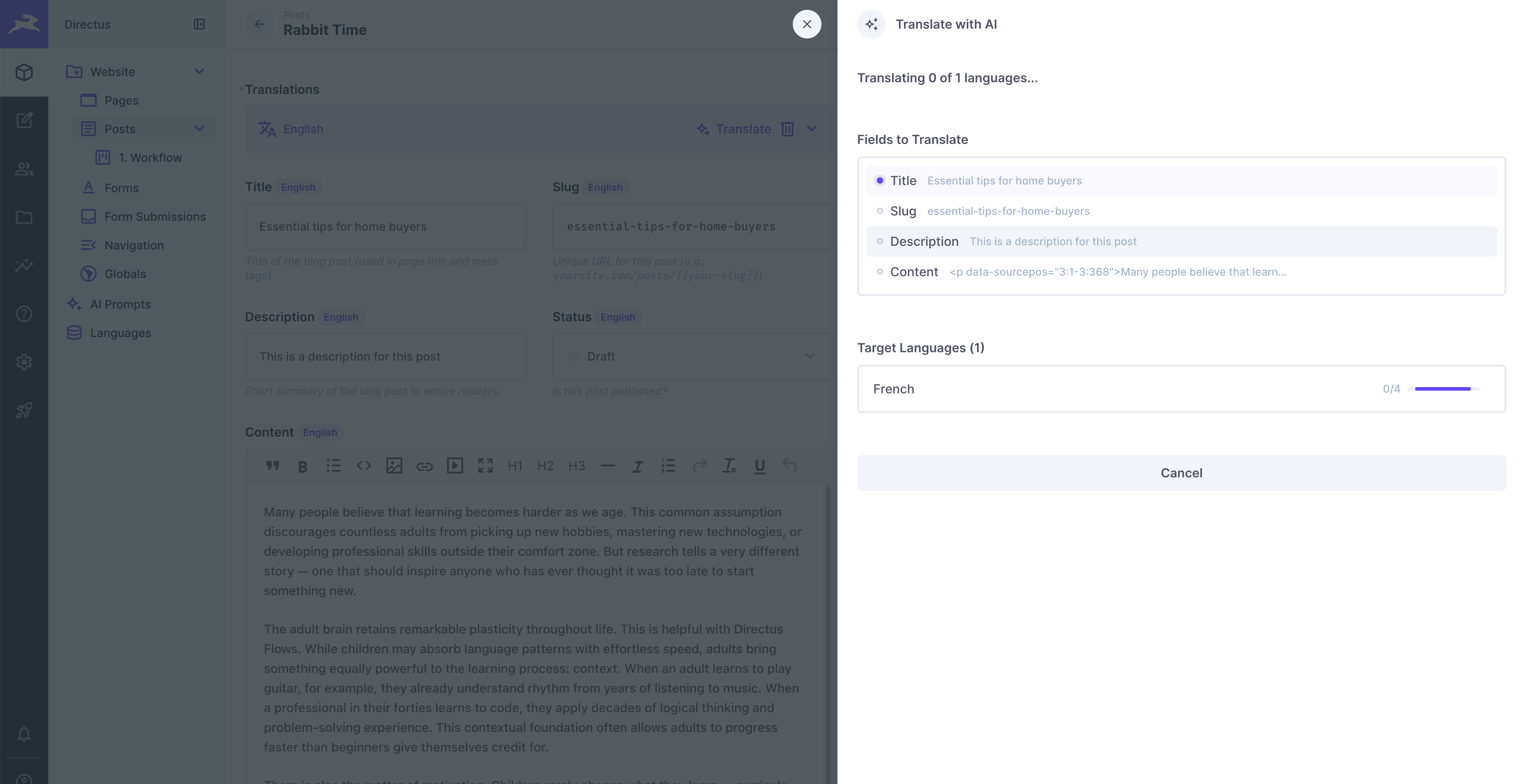The width and height of the screenshot is (1526, 784).
Task: Toggle bold formatting in the content editor
Action: (302, 466)
